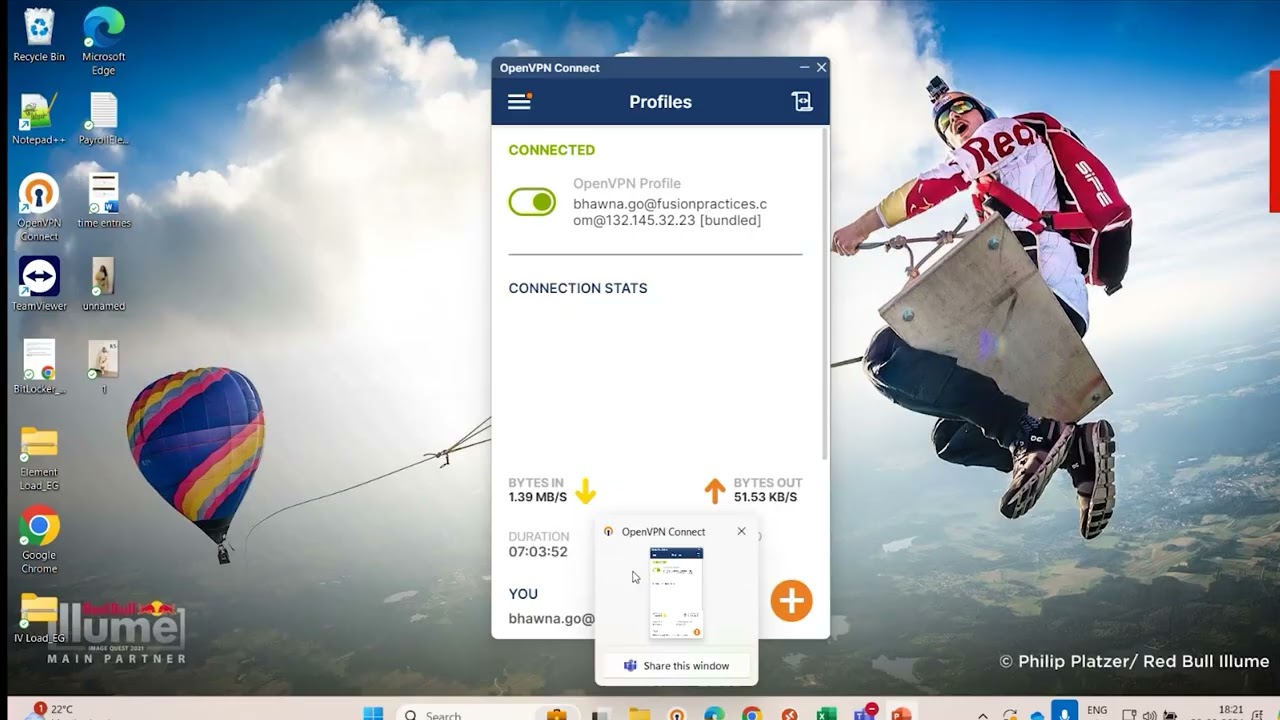The image size is (1280, 720).
Task: Click Share this window in taskbar preview
Action: (676, 666)
